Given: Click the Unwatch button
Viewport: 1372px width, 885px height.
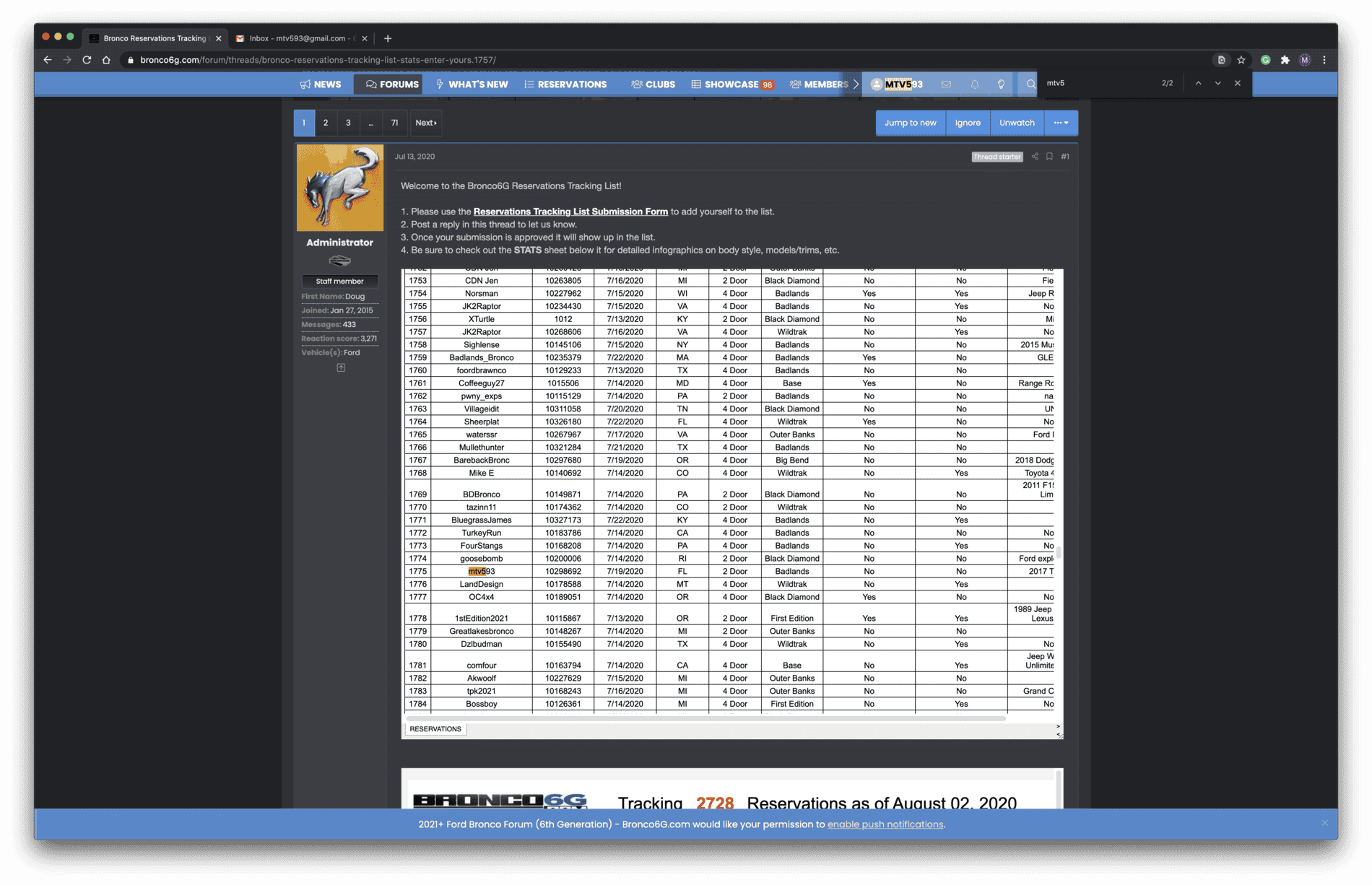Looking at the screenshot, I should [x=1017, y=123].
